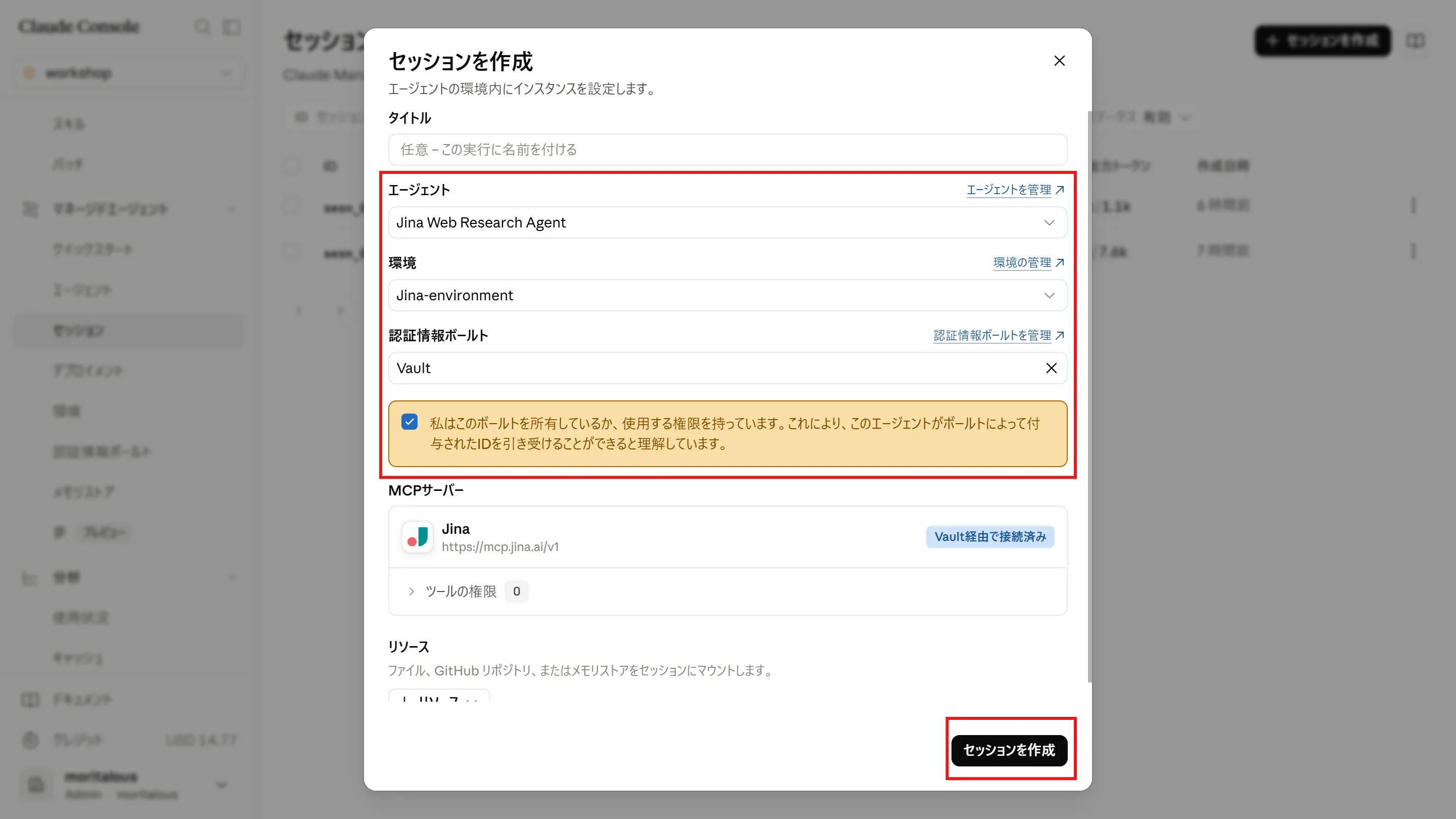Viewport: 1456px width, 819px height.
Task: Open the workshop workspace selector
Action: pyautogui.click(x=129, y=73)
